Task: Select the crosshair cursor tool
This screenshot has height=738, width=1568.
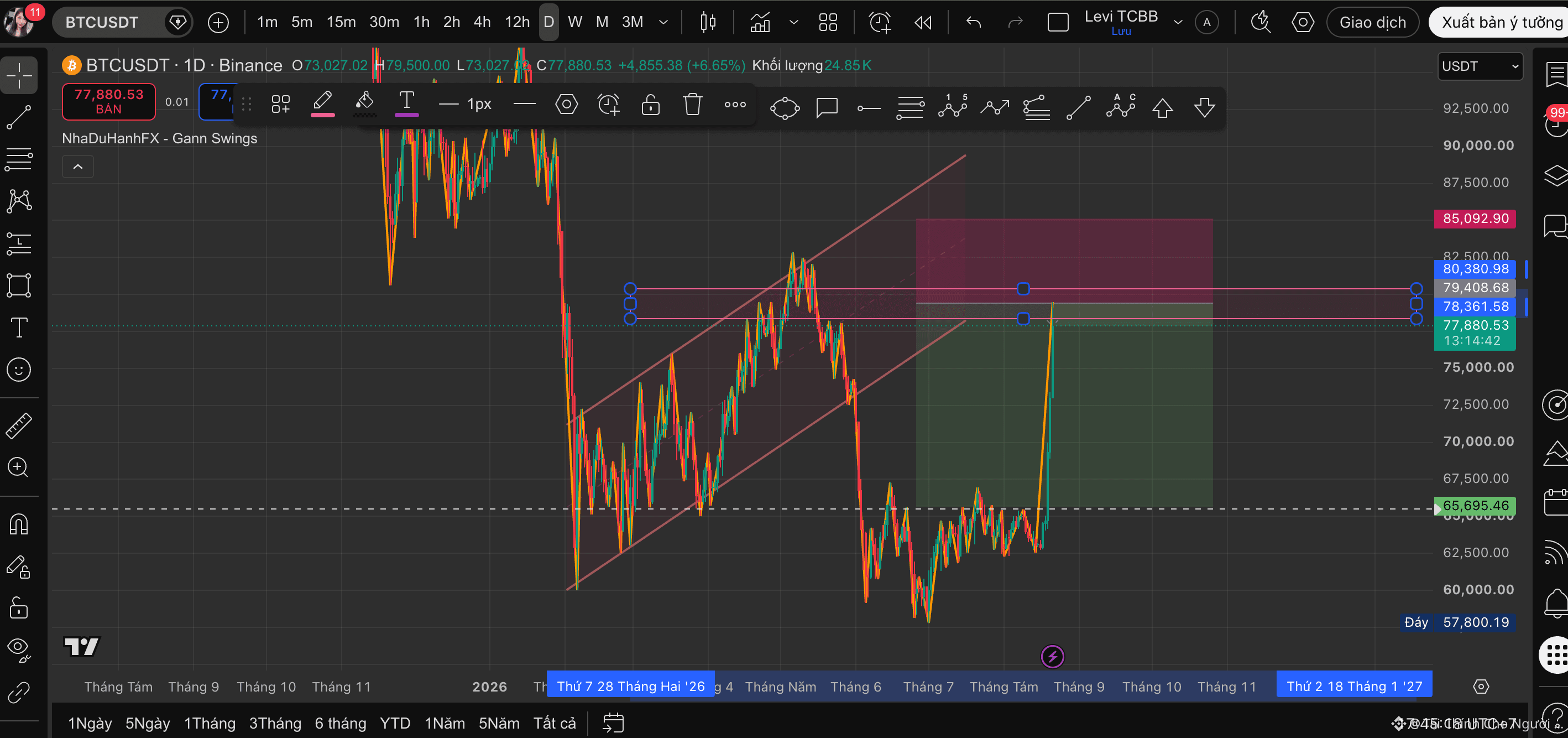Action: [x=19, y=75]
